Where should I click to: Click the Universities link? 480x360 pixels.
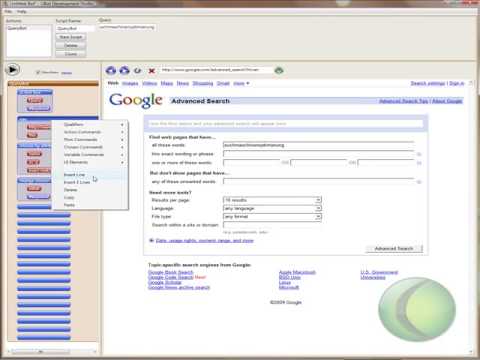click(x=373, y=277)
